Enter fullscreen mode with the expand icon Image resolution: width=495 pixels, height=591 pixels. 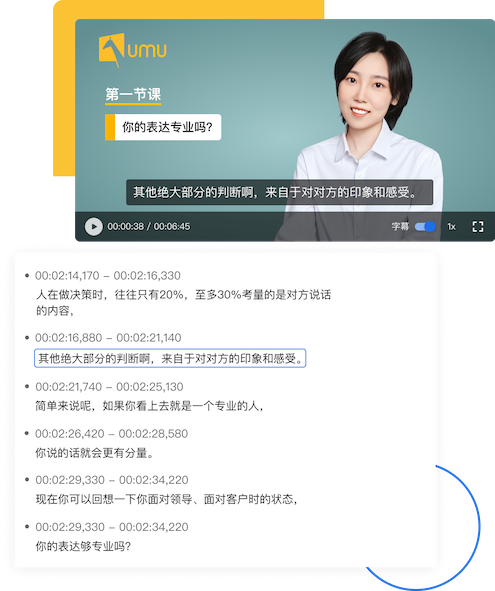(478, 227)
